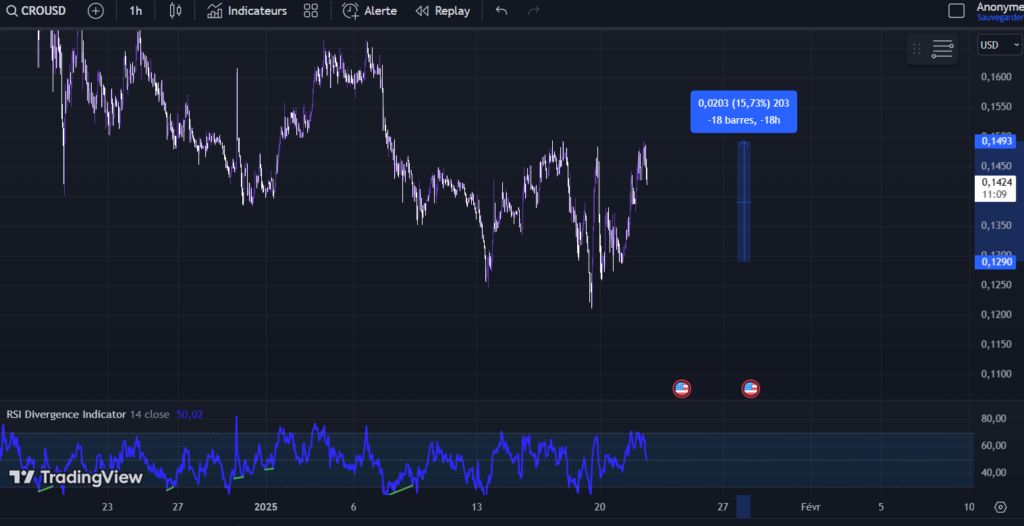Image resolution: width=1024 pixels, height=526 pixels.
Task: Click the first US flag economic event marker
Action: tap(682, 389)
